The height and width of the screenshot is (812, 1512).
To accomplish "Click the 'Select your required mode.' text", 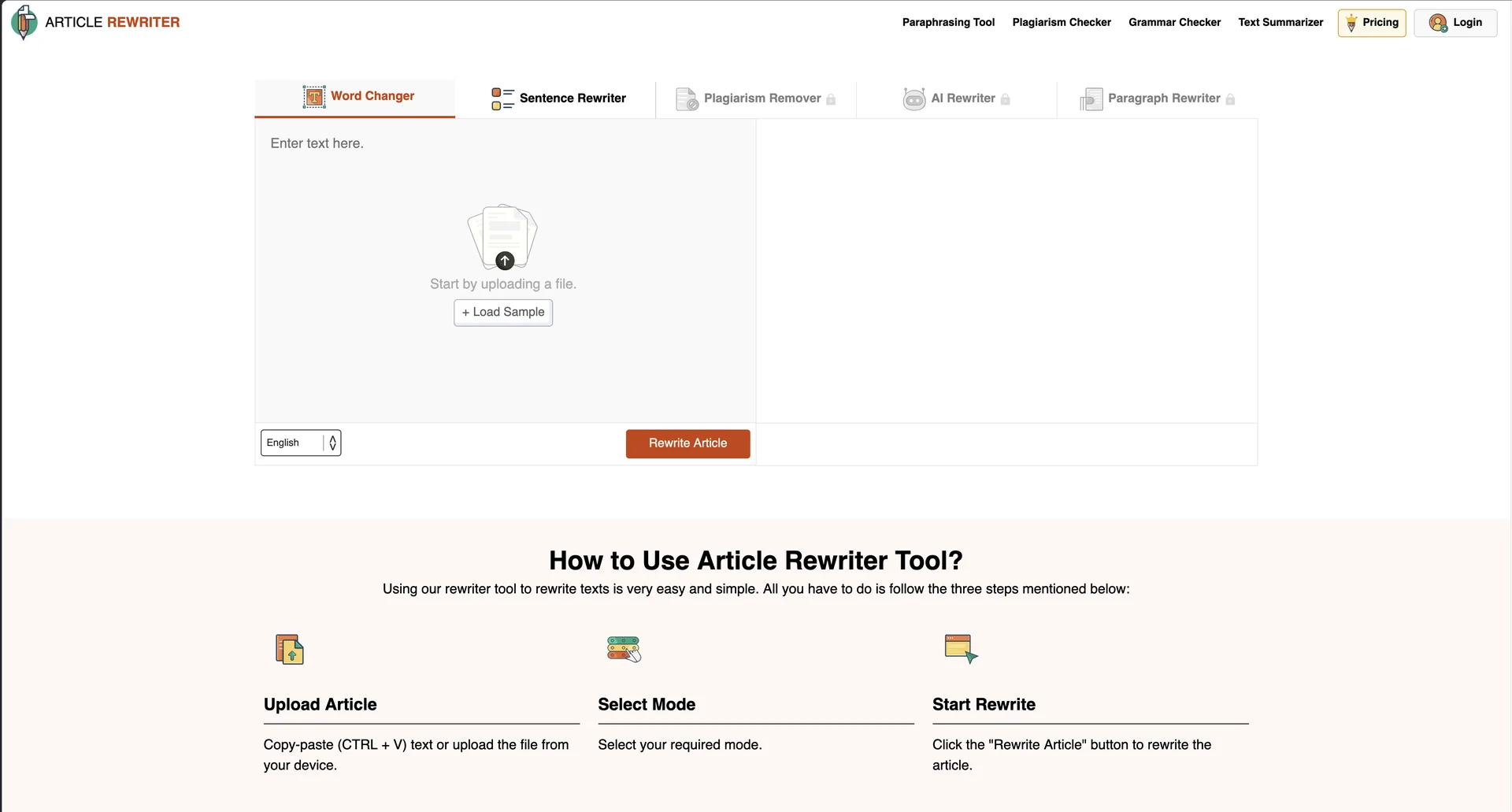I will pyautogui.click(x=680, y=745).
